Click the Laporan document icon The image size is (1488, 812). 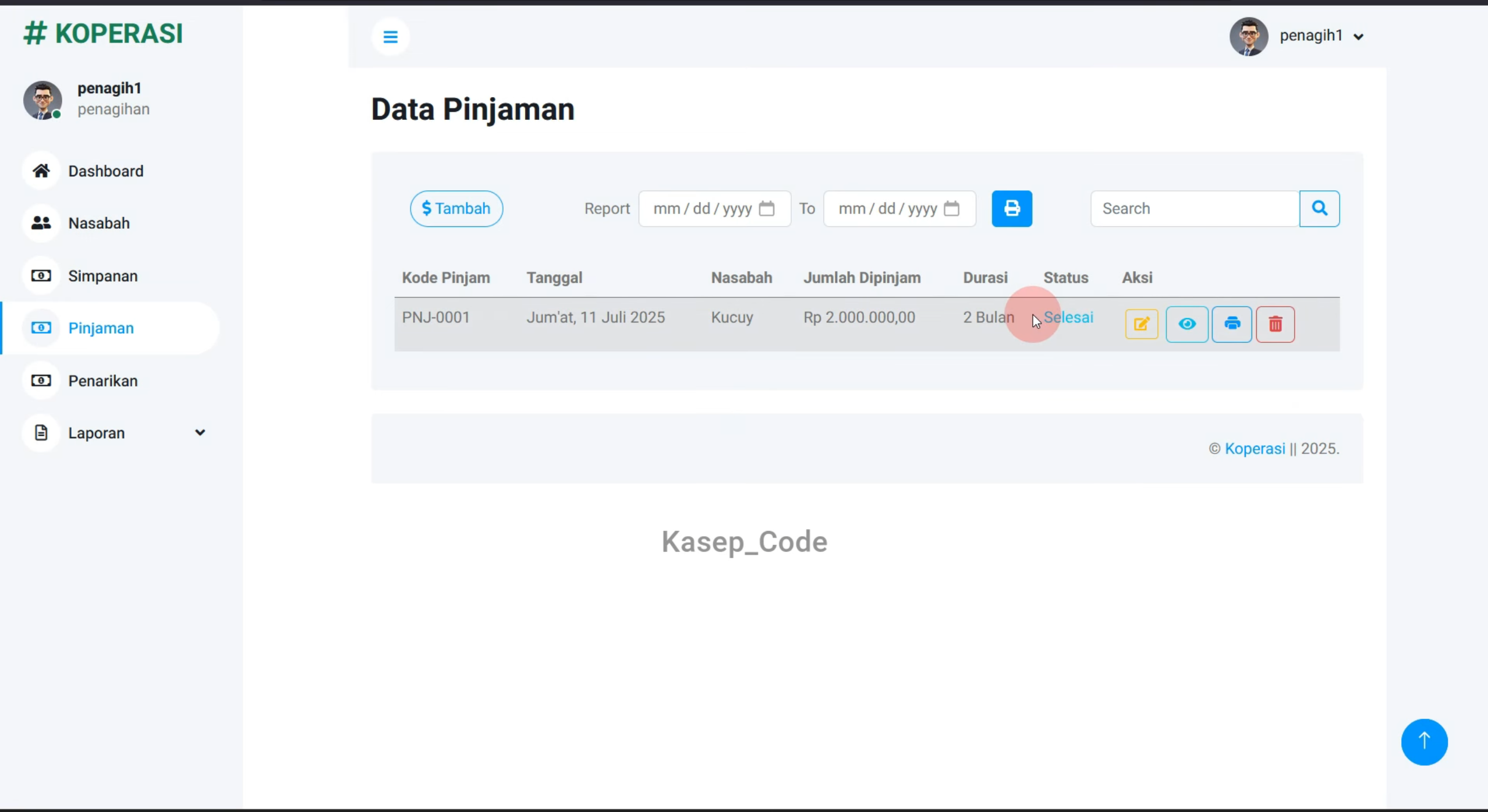[41, 432]
